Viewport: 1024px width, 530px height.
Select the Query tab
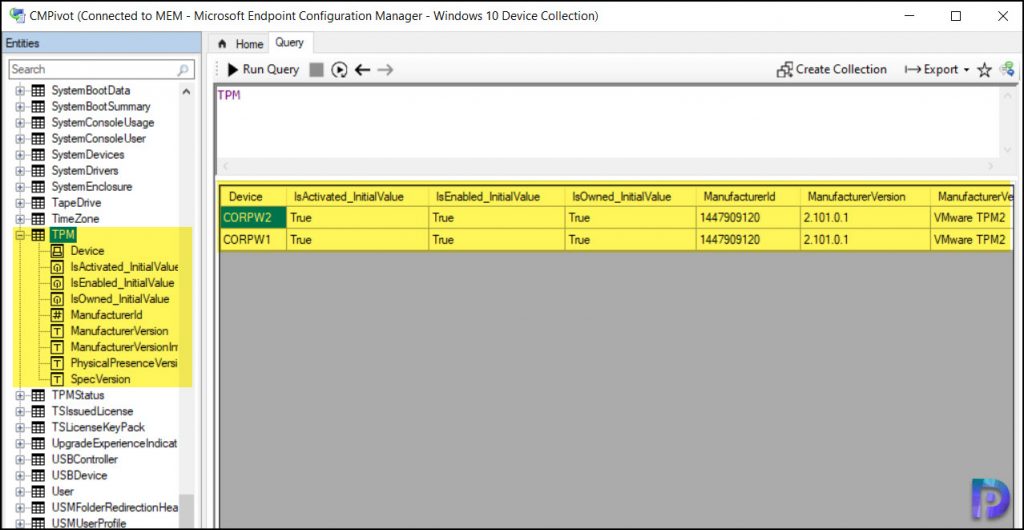point(289,42)
